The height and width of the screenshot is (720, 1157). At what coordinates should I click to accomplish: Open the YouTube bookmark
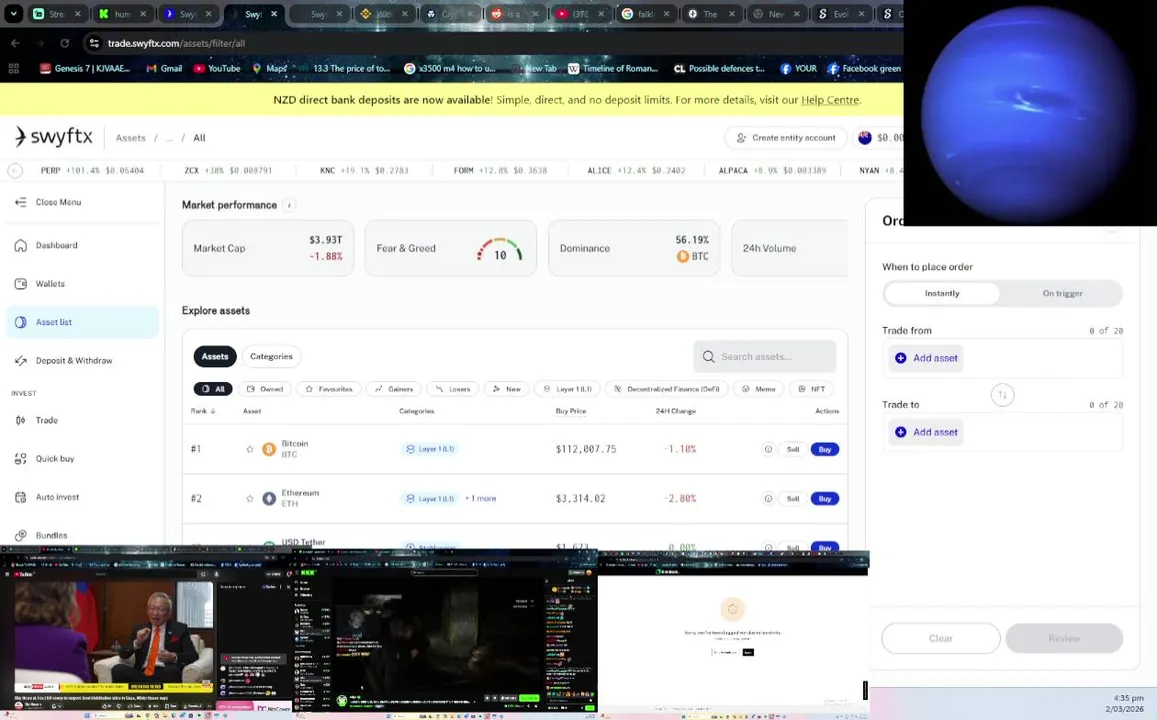(x=217, y=69)
